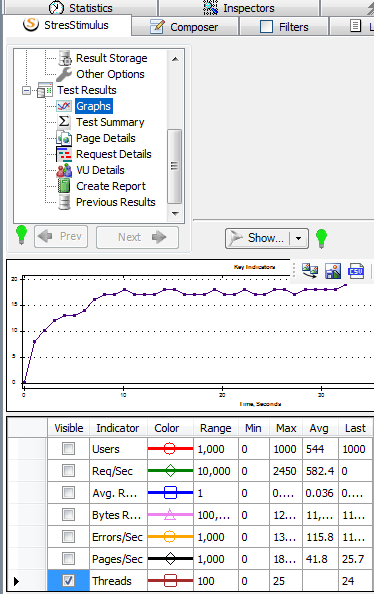This screenshot has width=374, height=594.
Task: Click the tree scrollbar down arrow
Action: click(175, 213)
